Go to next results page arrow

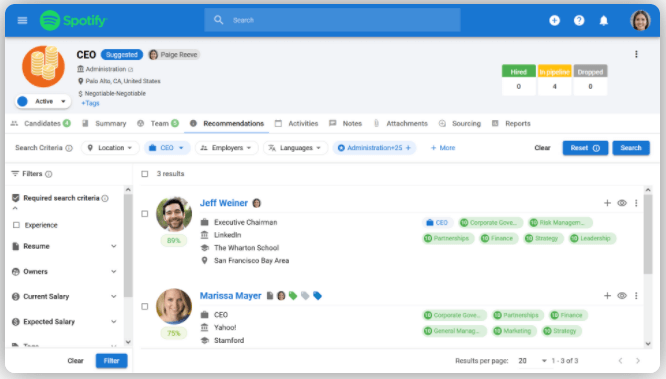coord(638,361)
